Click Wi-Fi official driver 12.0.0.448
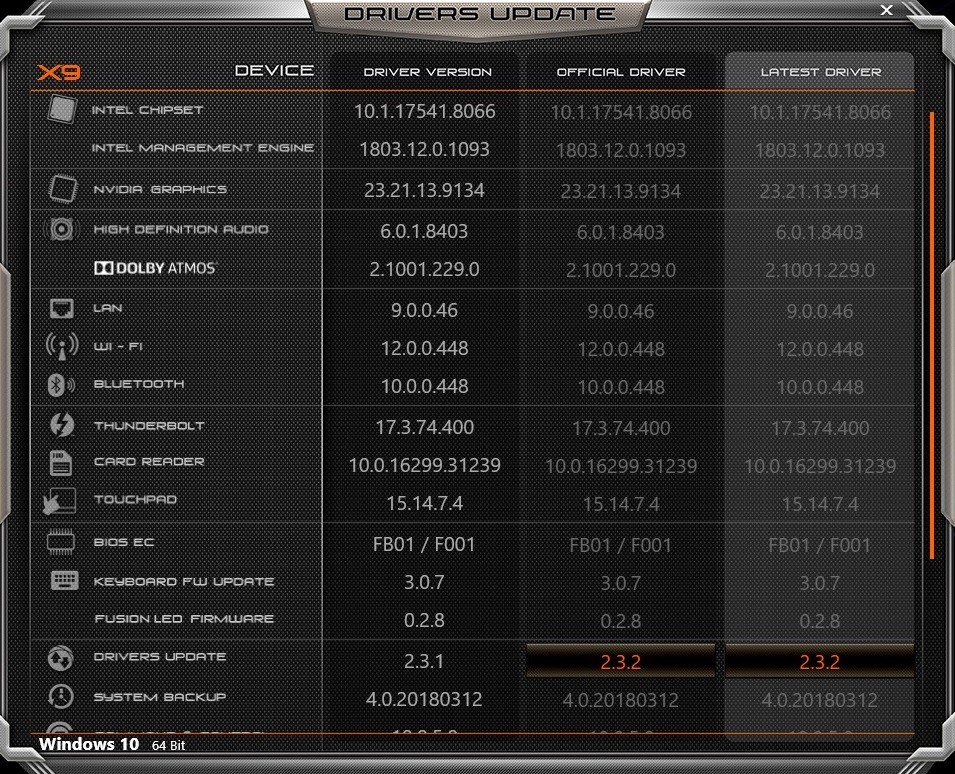This screenshot has height=774, width=955. point(621,350)
